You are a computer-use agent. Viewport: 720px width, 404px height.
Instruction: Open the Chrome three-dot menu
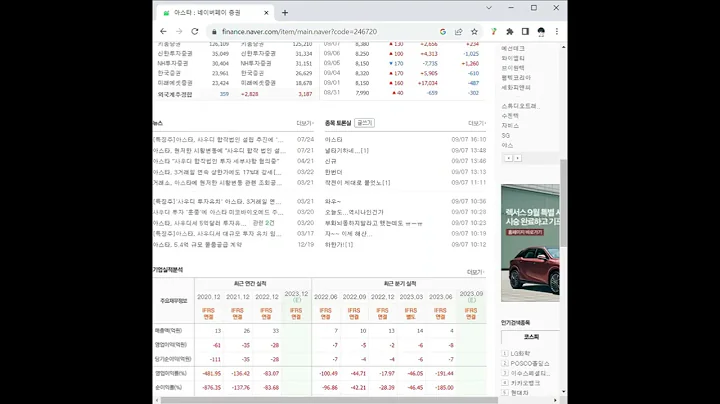pyautogui.click(x=557, y=32)
